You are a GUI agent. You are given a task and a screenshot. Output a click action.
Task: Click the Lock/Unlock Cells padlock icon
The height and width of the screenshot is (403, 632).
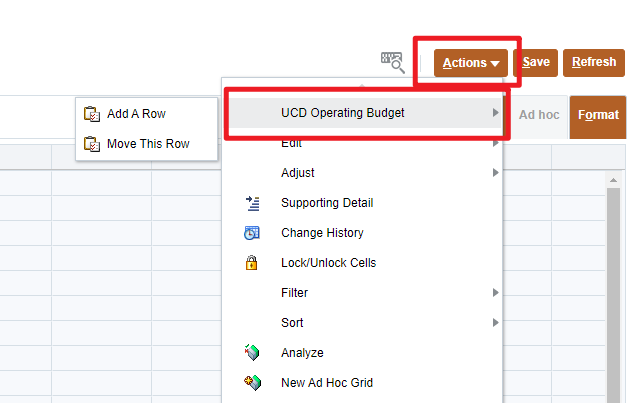pos(252,263)
